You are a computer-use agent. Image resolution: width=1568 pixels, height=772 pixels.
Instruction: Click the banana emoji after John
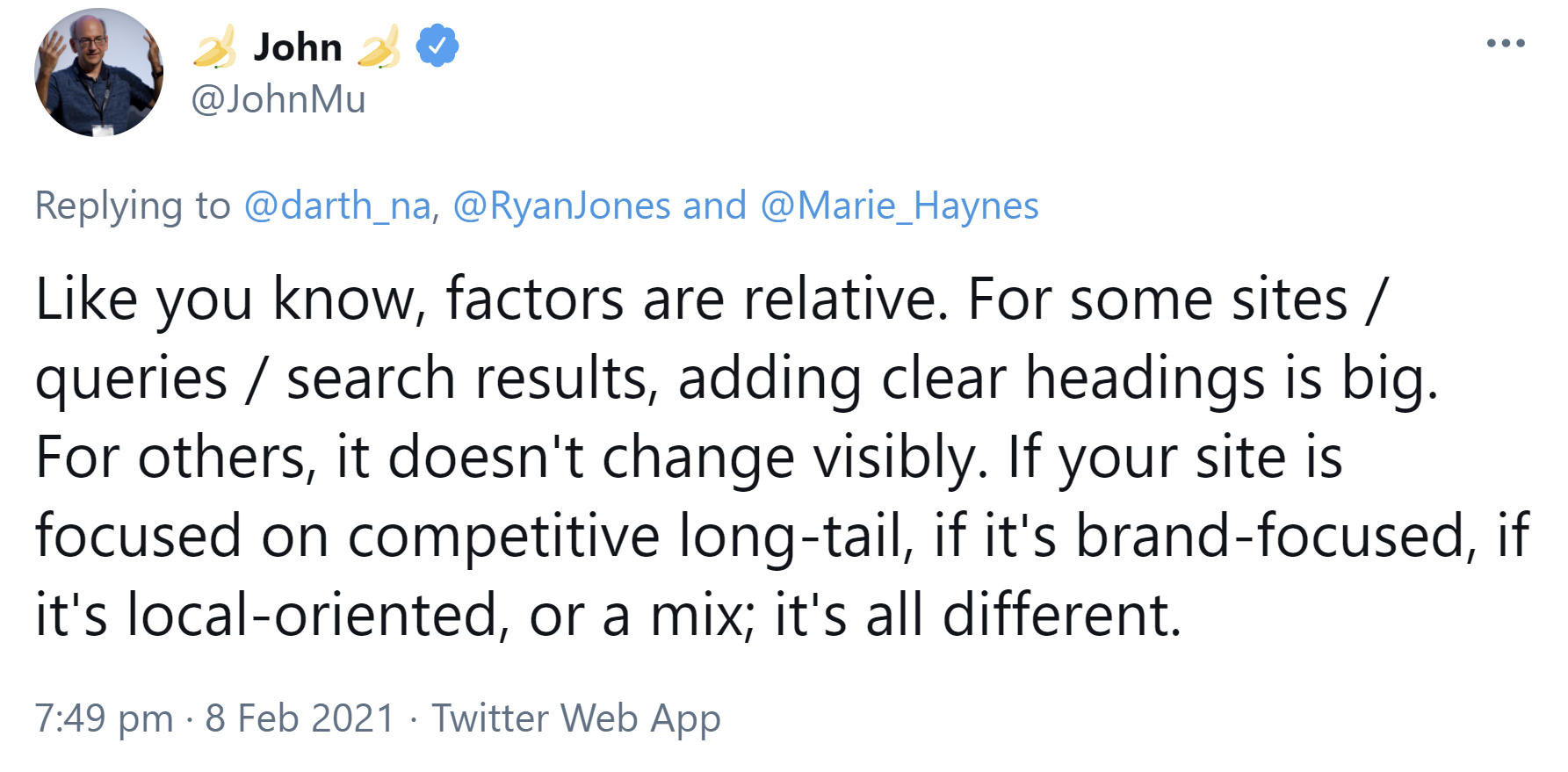tap(379, 47)
